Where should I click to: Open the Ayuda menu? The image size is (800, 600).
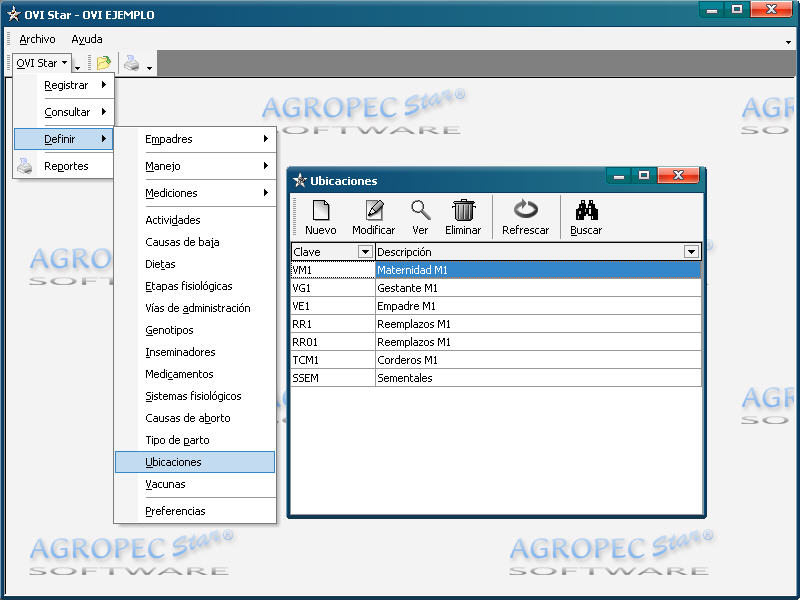[87, 39]
